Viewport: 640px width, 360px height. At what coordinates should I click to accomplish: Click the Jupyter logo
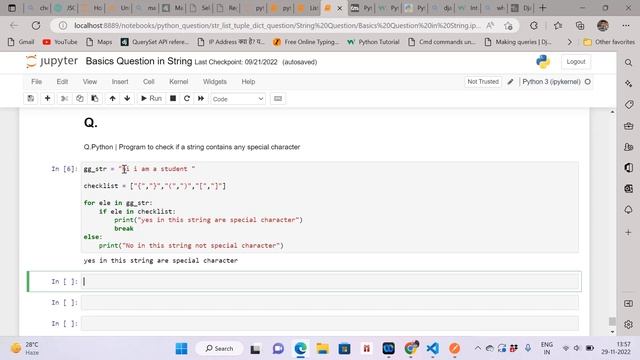tap(51, 61)
